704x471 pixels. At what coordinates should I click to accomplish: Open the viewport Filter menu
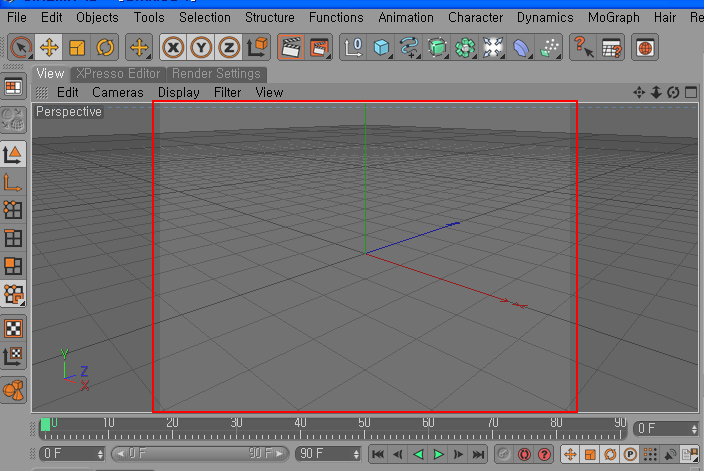pos(227,92)
